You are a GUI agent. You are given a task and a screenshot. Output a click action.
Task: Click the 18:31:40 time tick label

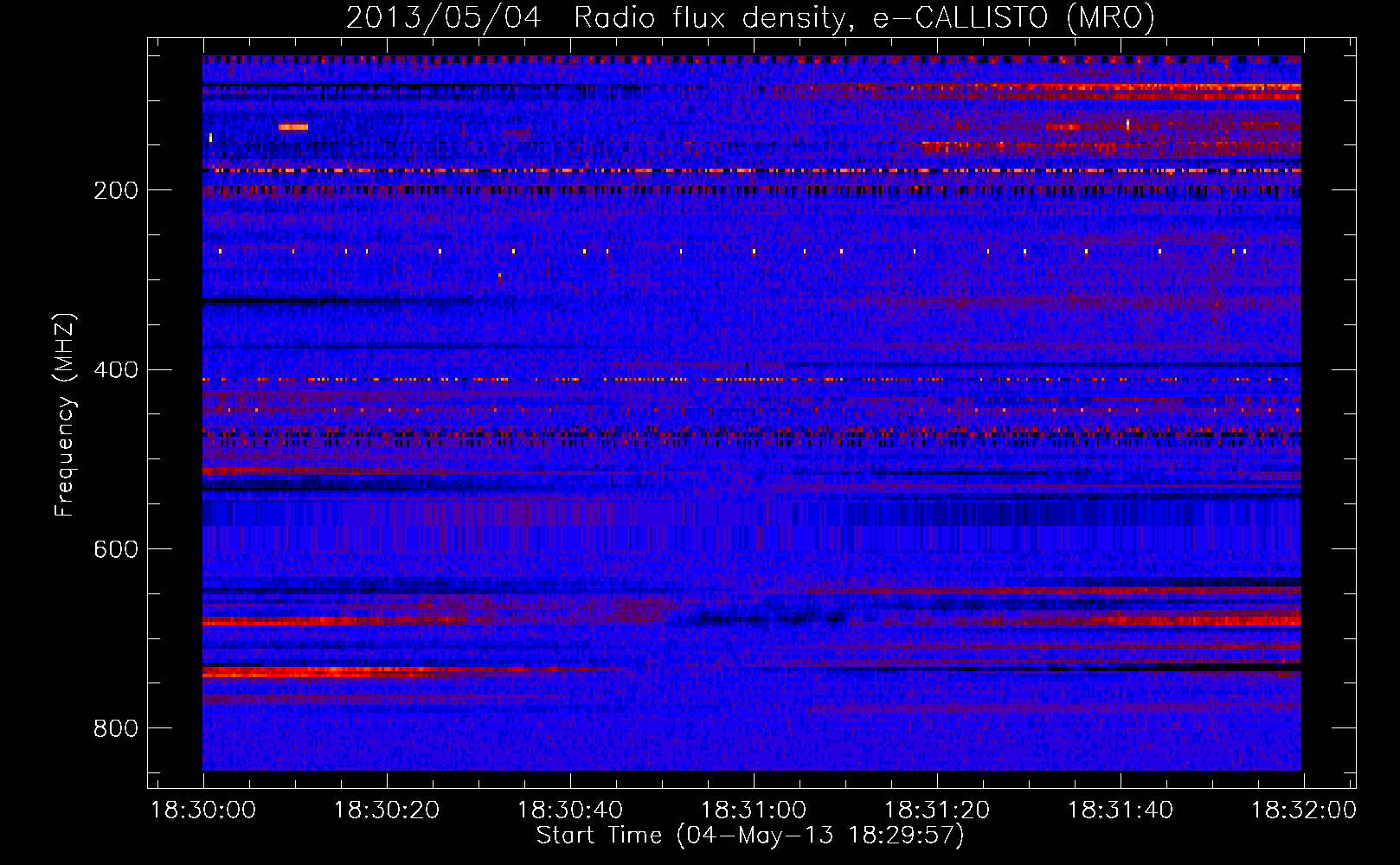(x=1121, y=811)
